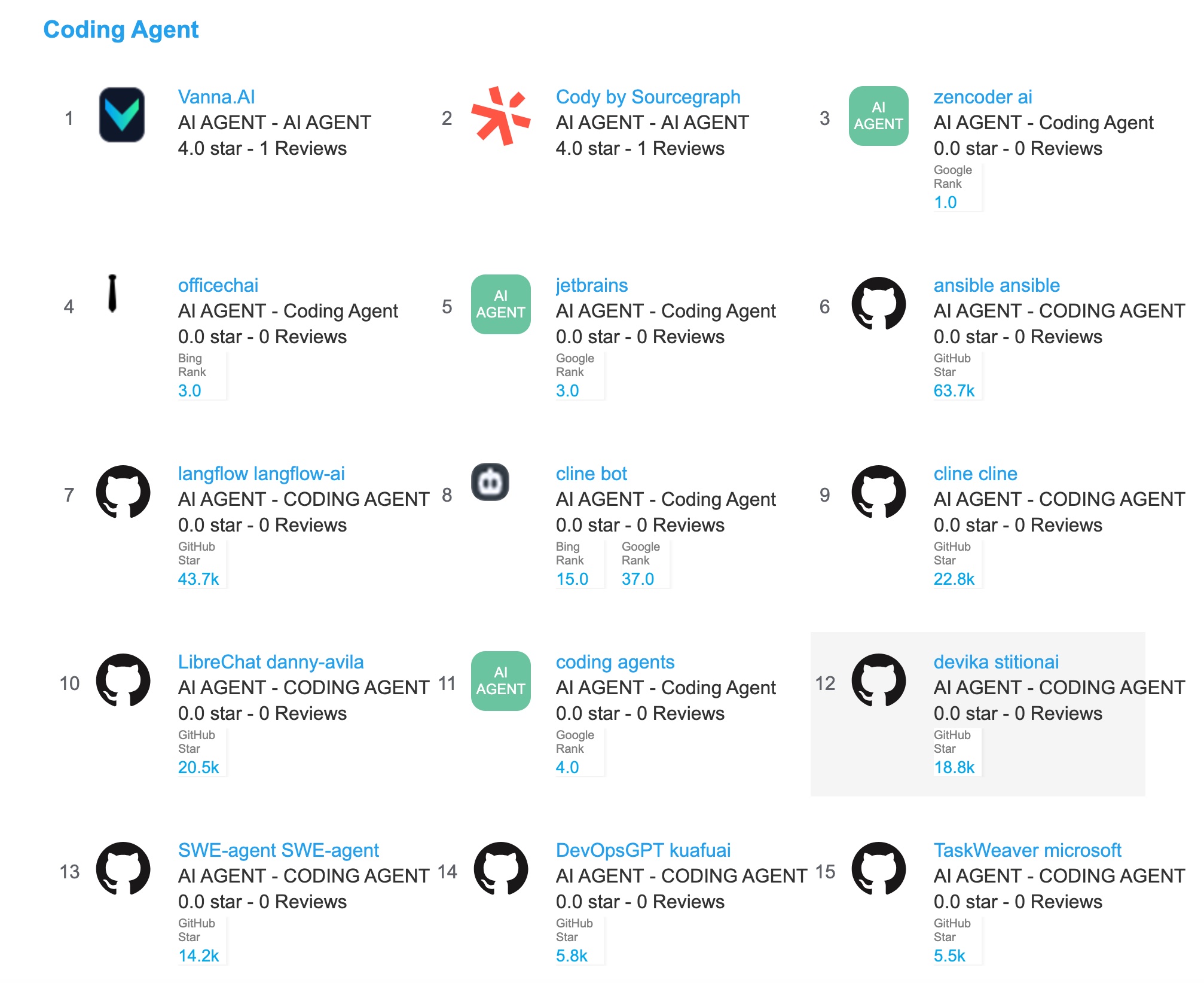Click officechai Bing Rank value 3.0
The width and height of the screenshot is (1204, 983).
tap(190, 390)
